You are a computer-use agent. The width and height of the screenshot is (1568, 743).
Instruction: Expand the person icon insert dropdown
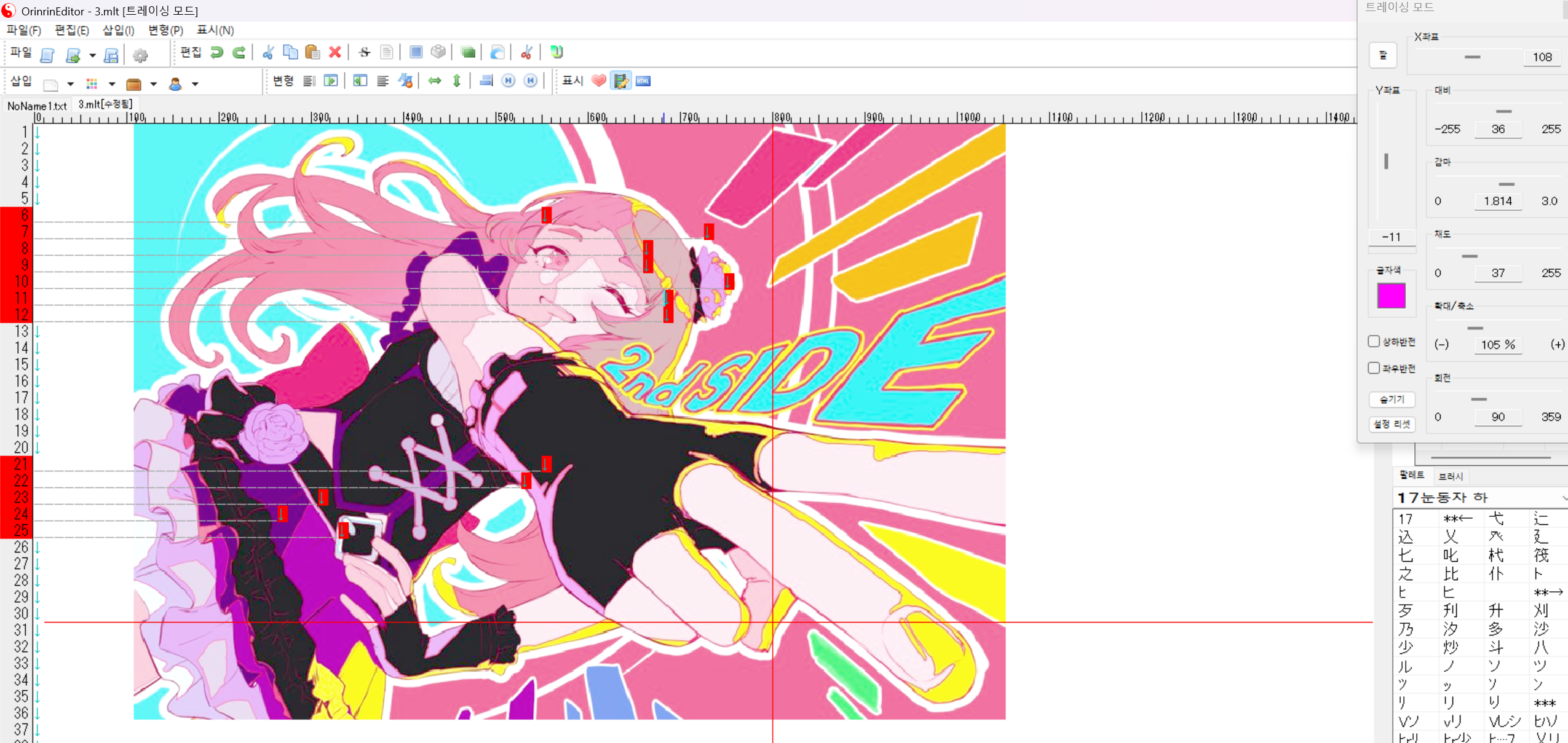point(195,84)
